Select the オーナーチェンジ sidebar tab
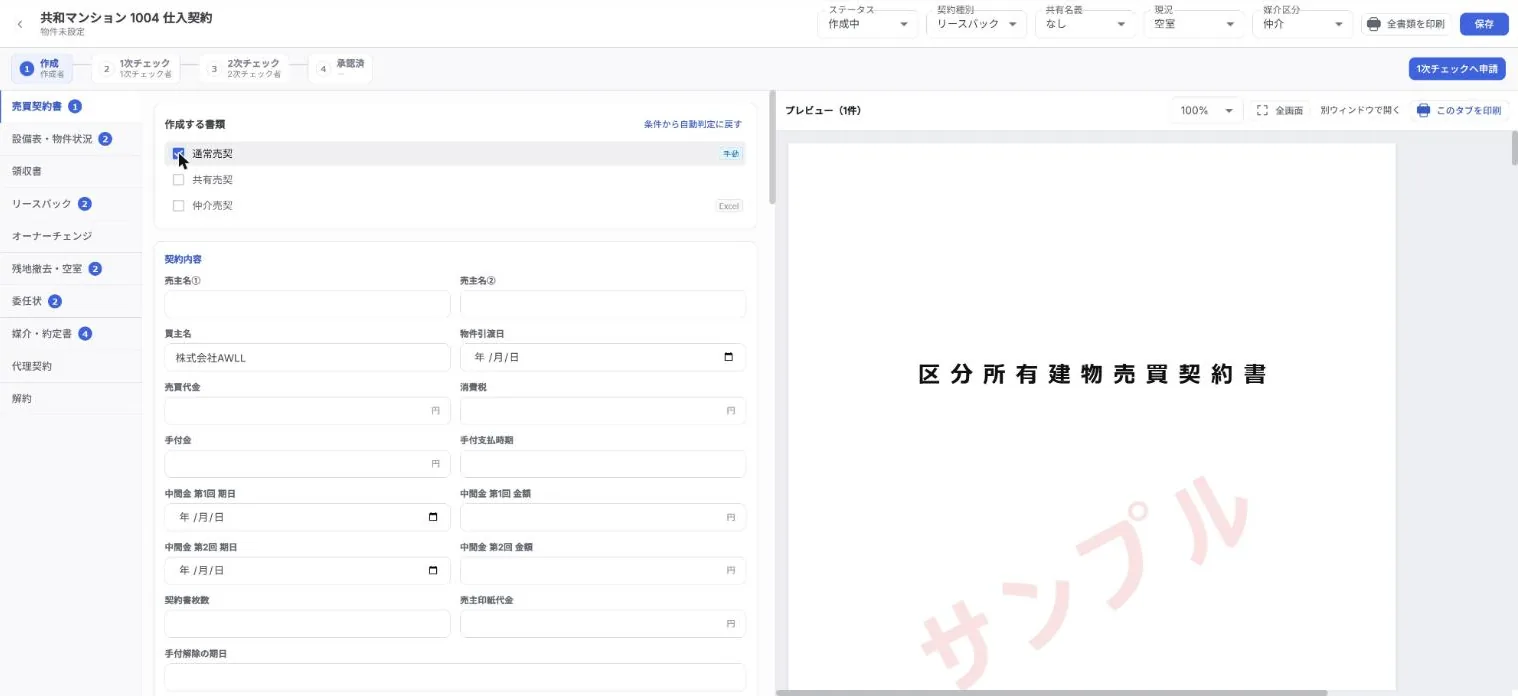 click(x=71, y=236)
